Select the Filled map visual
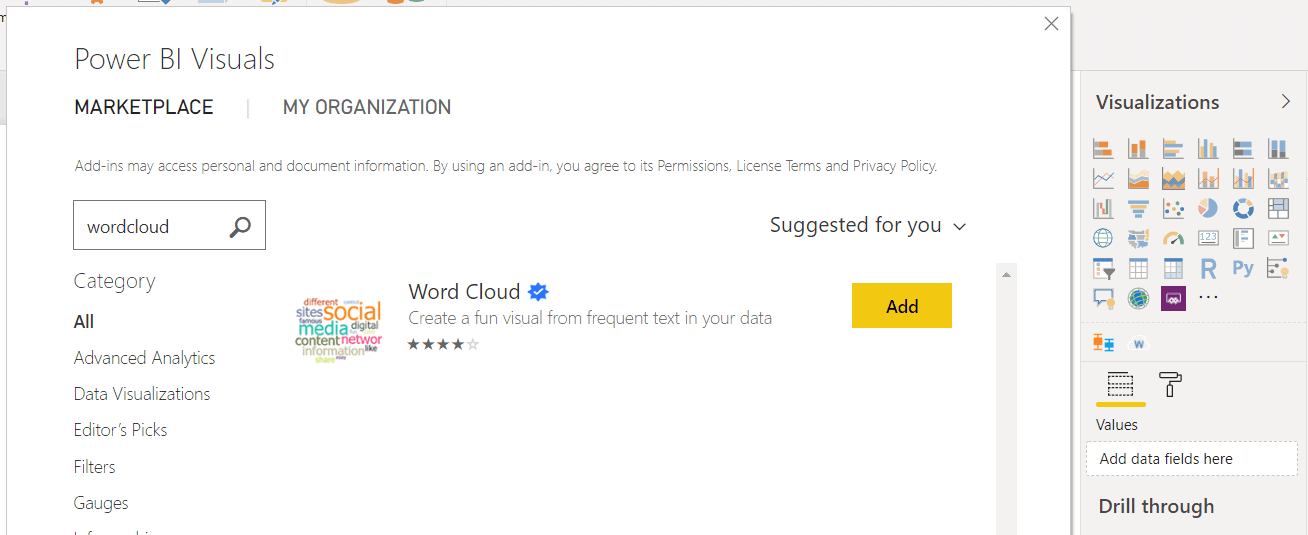 pyautogui.click(x=1138, y=238)
